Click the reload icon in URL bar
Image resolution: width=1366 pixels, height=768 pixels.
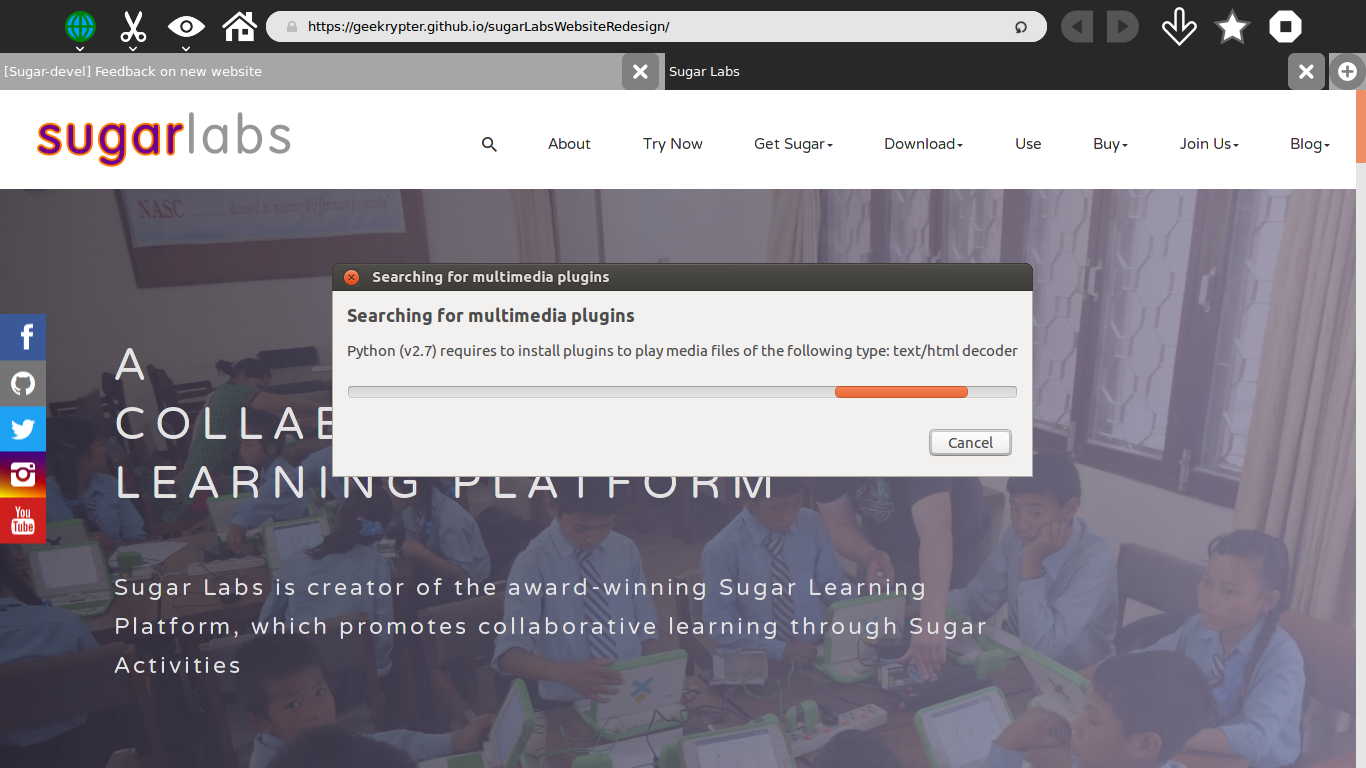(x=1021, y=27)
